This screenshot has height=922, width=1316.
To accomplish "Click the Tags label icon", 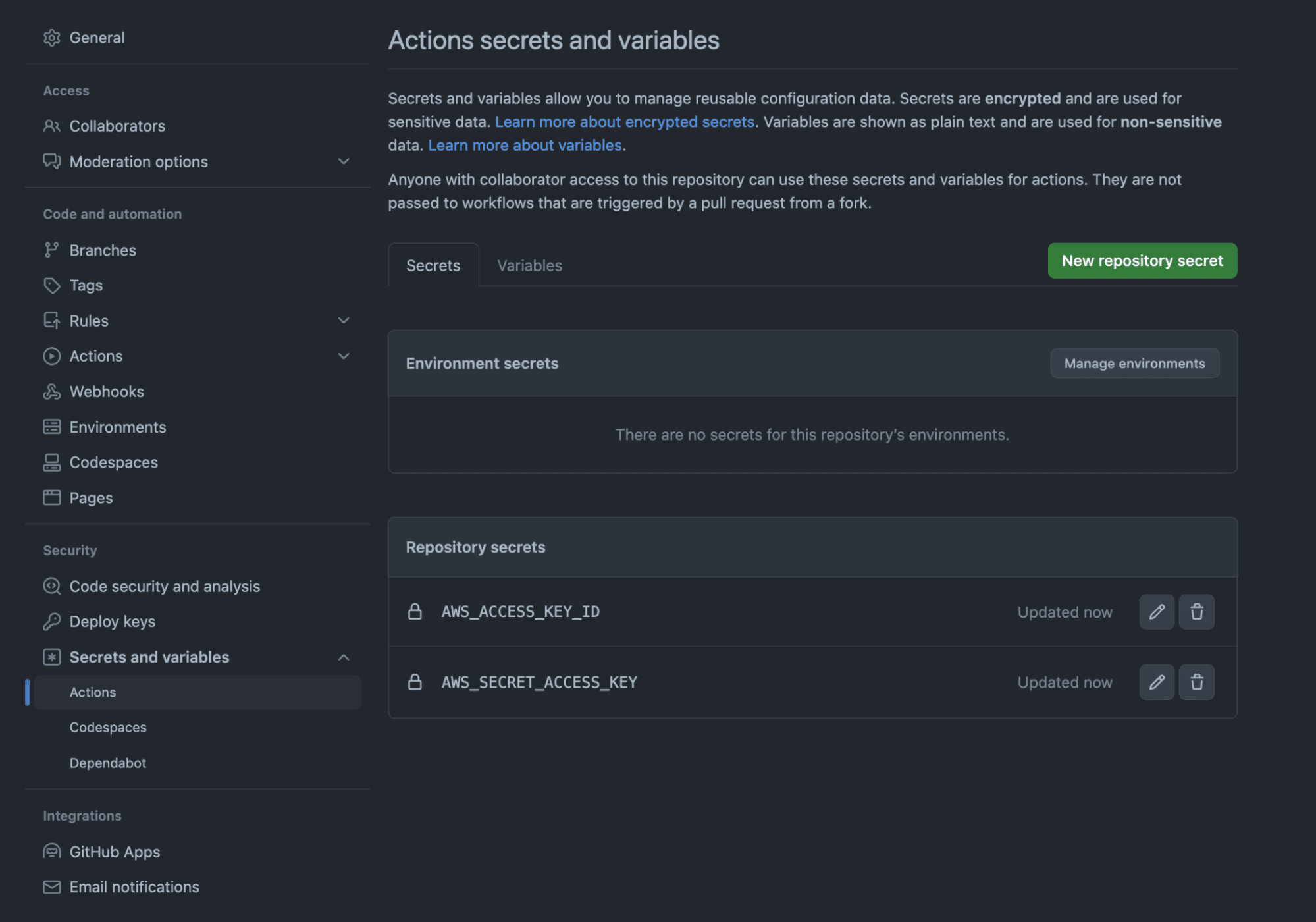I will coord(51,285).
